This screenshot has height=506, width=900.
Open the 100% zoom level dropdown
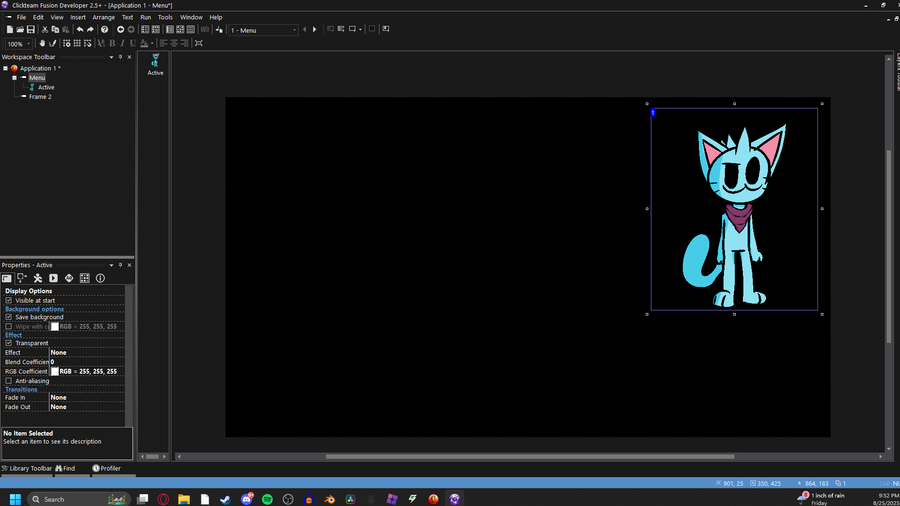click(x=18, y=44)
